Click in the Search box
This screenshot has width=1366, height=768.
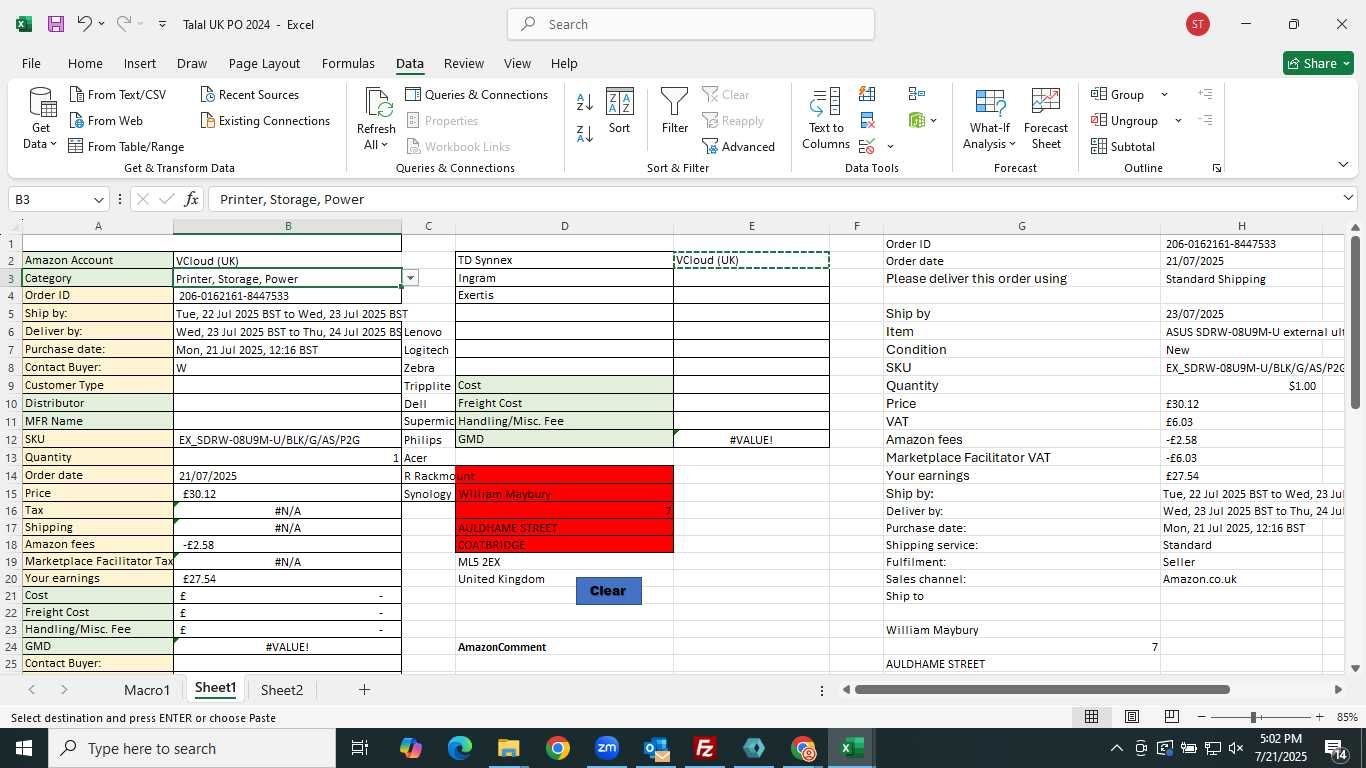point(691,24)
